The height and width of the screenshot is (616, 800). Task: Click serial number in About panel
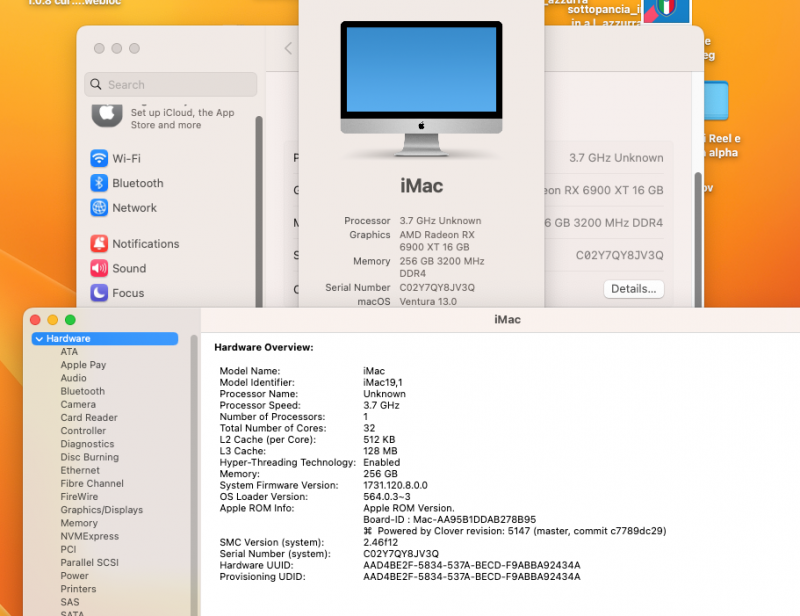(x=437, y=287)
